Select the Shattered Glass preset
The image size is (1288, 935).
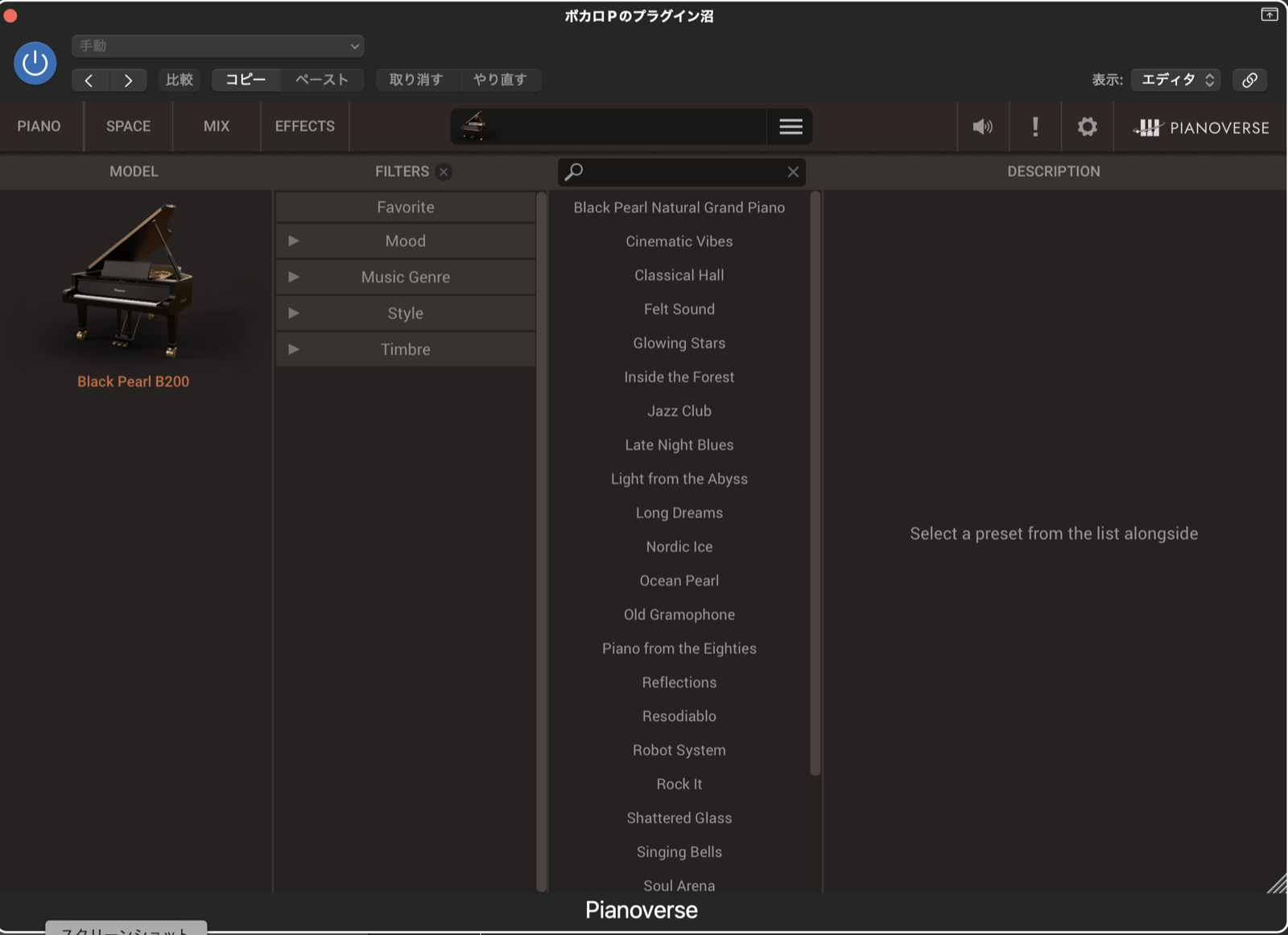[679, 818]
